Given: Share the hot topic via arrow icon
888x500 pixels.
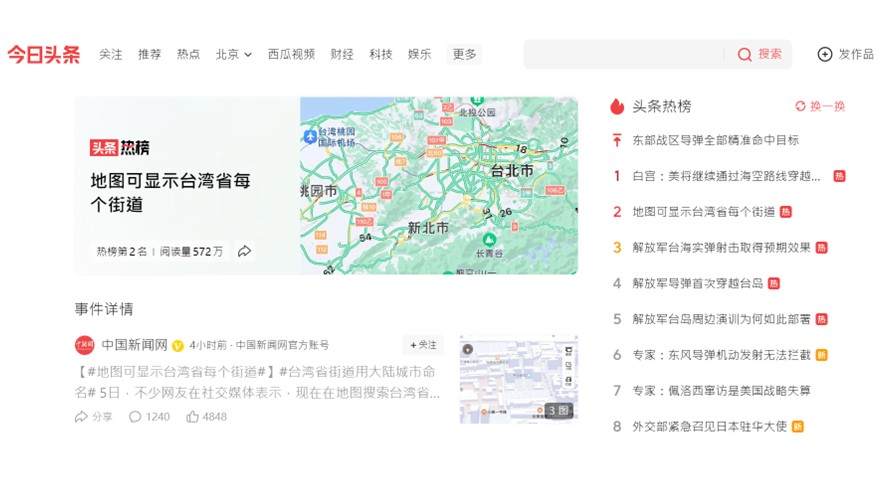Looking at the screenshot, I should (244, 251).
